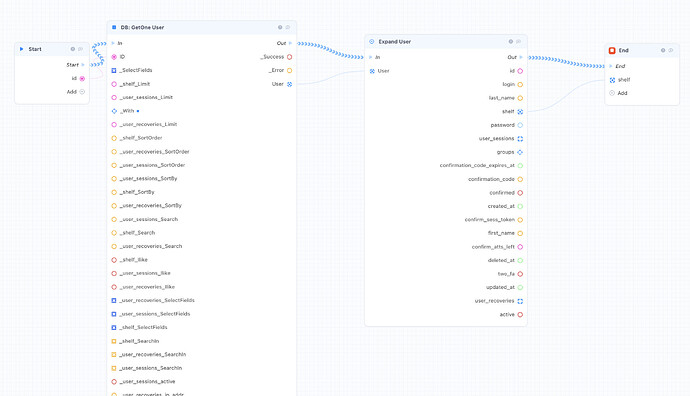This screenshot has width=690, height=396.
Task: Select the _shelf_Search input port
Action: point(114,233)
